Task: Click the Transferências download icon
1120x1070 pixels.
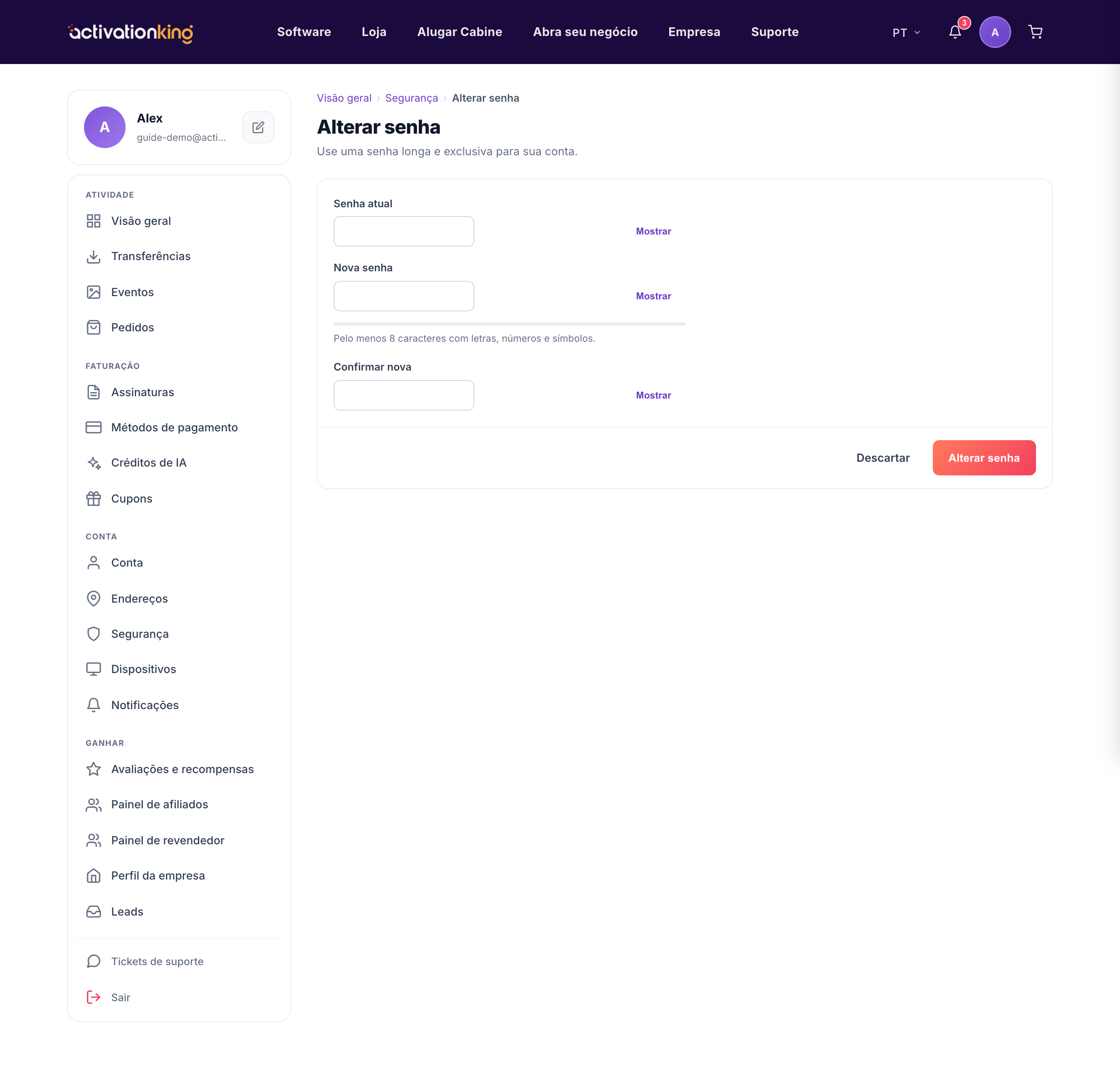Action: [94, 256]
